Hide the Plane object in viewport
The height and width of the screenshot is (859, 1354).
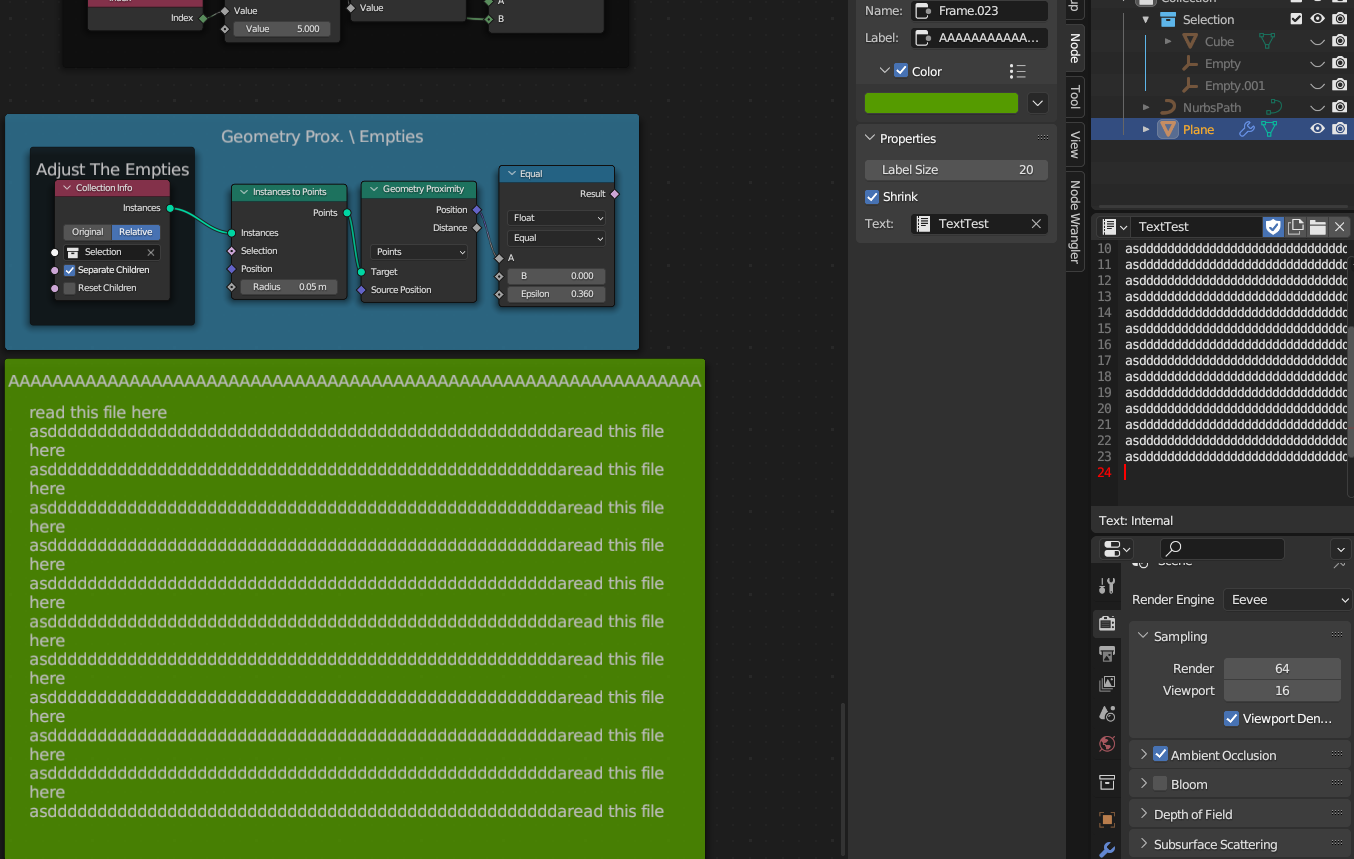[1318, 129]
